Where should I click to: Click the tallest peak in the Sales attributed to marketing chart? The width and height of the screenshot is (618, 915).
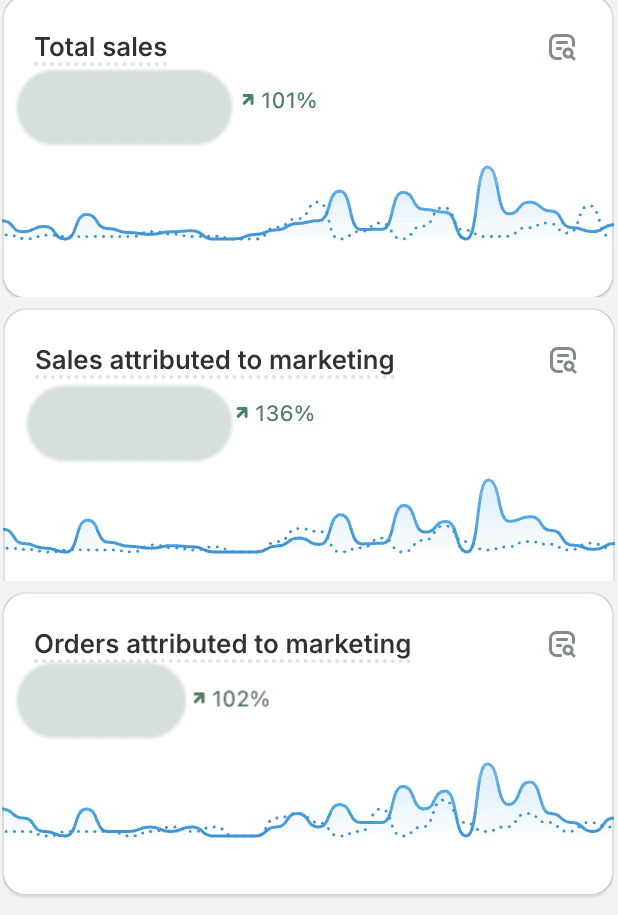488,482
